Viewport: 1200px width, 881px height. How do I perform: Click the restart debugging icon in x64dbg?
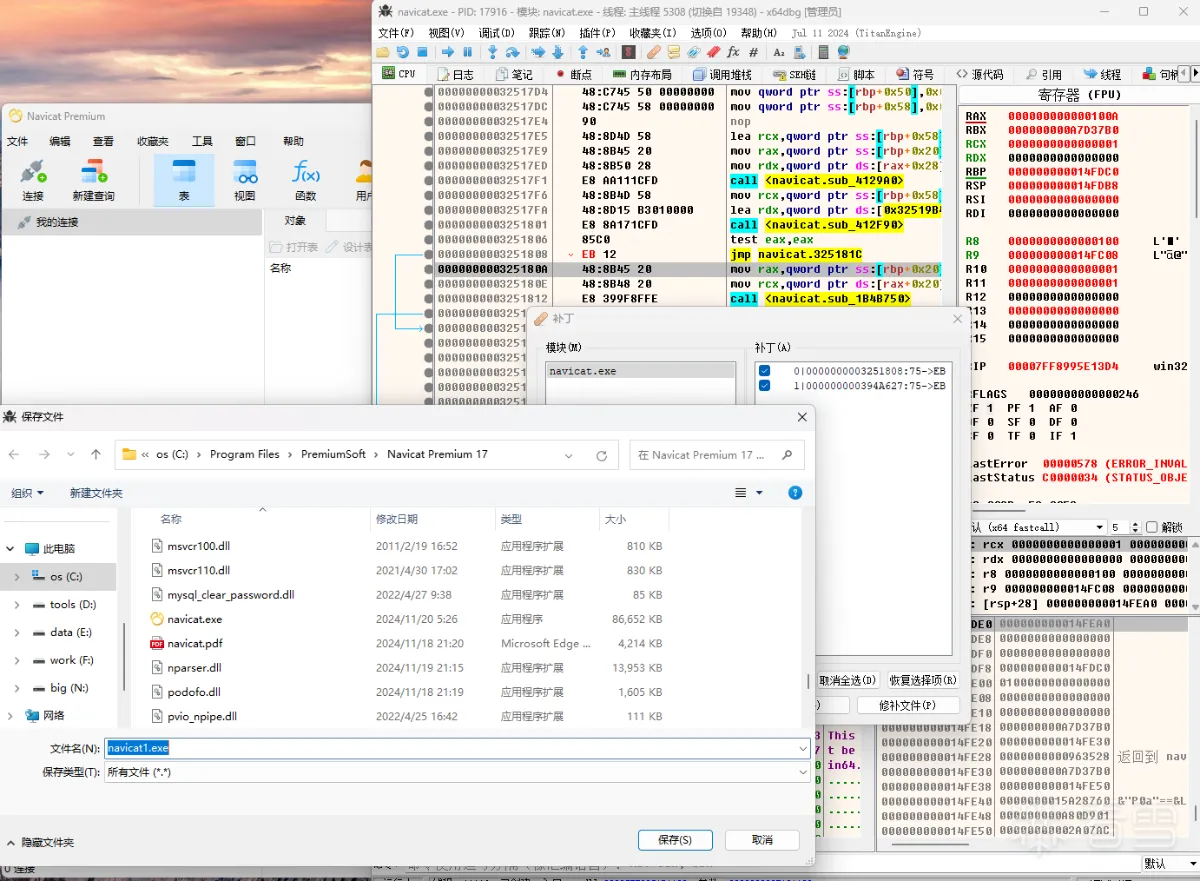click(x=403, y=52)
